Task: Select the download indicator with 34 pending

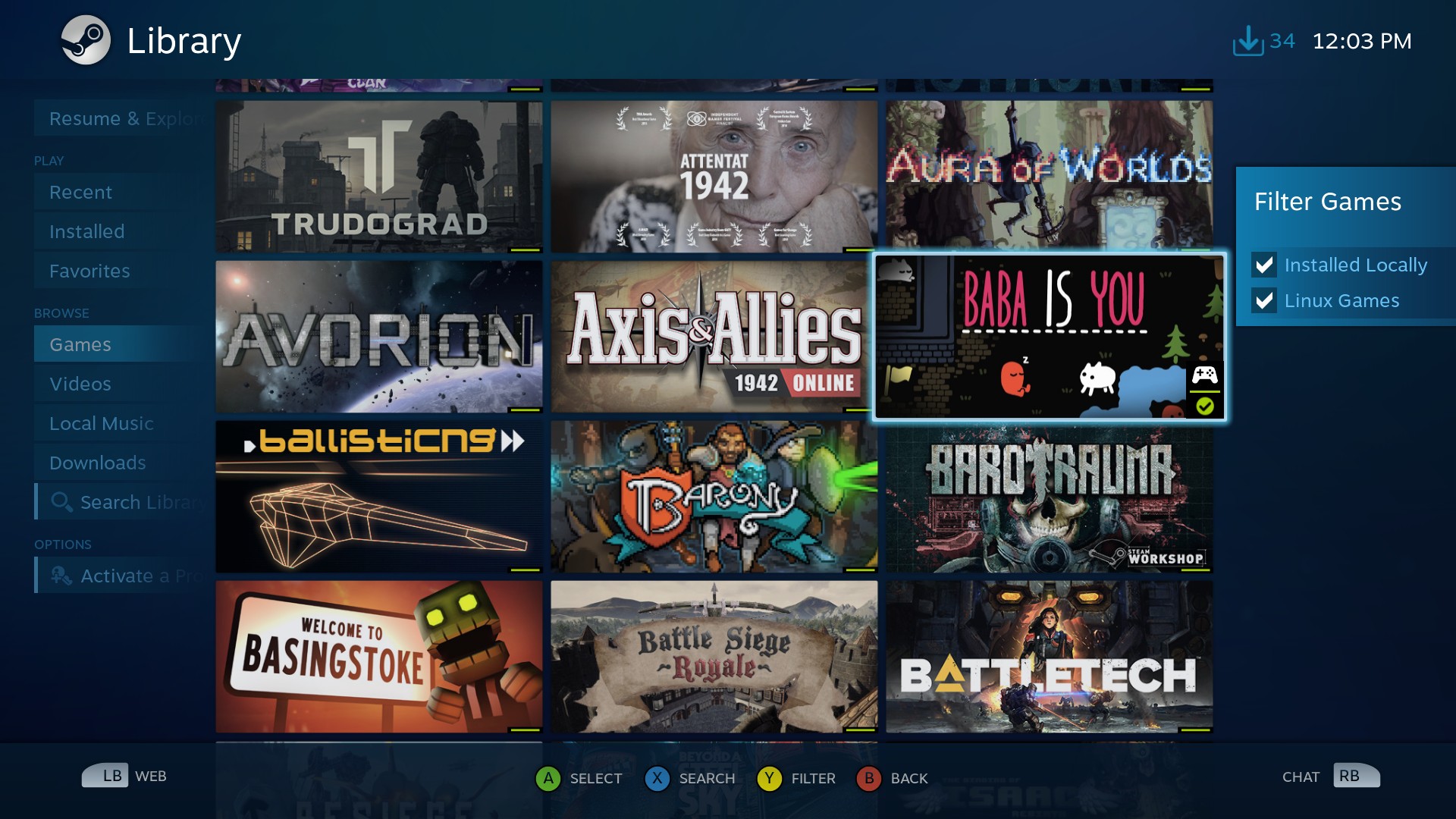Action: pos(1262,40)
